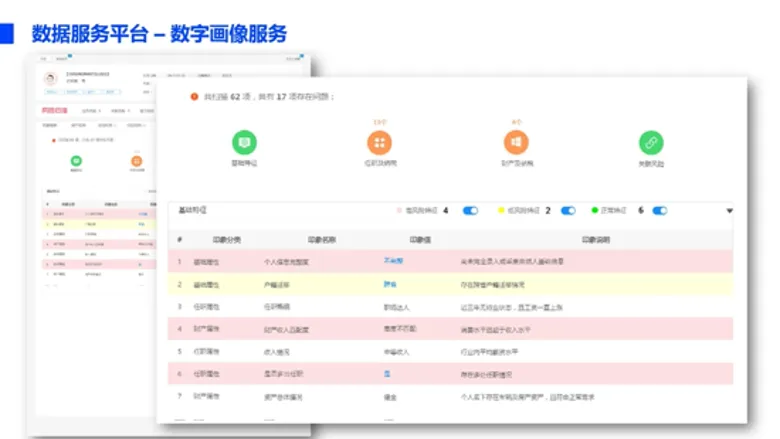Viewport: 780px width, 439px height.
Task: Toggle the normal feature switch next to count 6
Action: tap(660, 211)
